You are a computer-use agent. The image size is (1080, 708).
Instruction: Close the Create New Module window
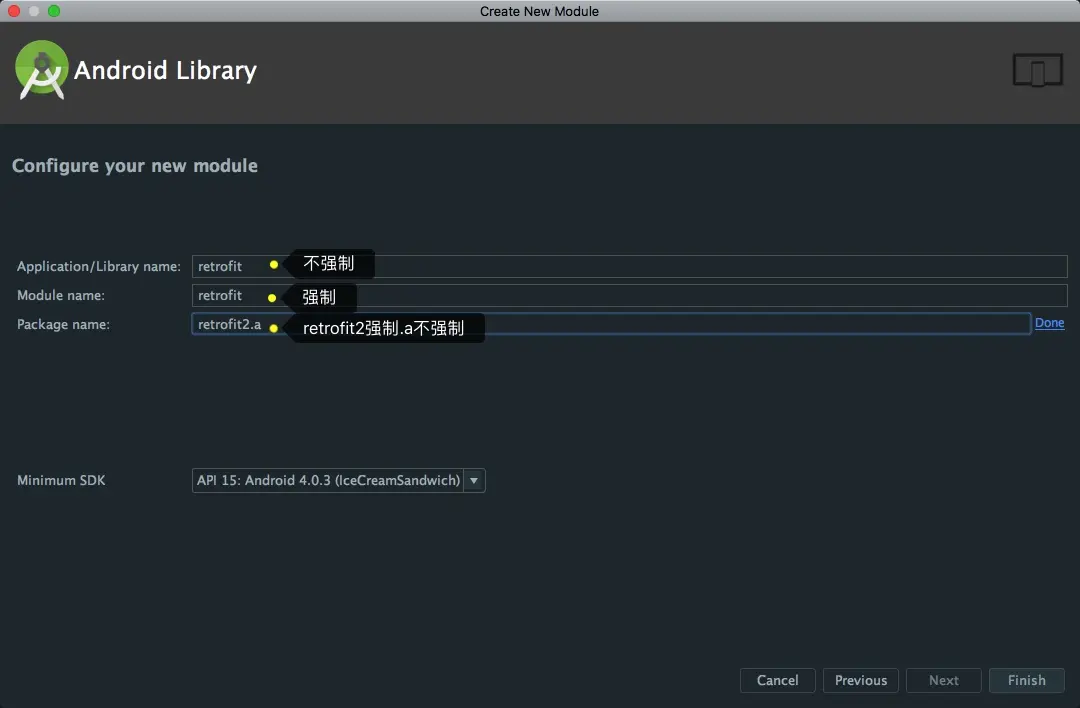(x=14, y=11)
